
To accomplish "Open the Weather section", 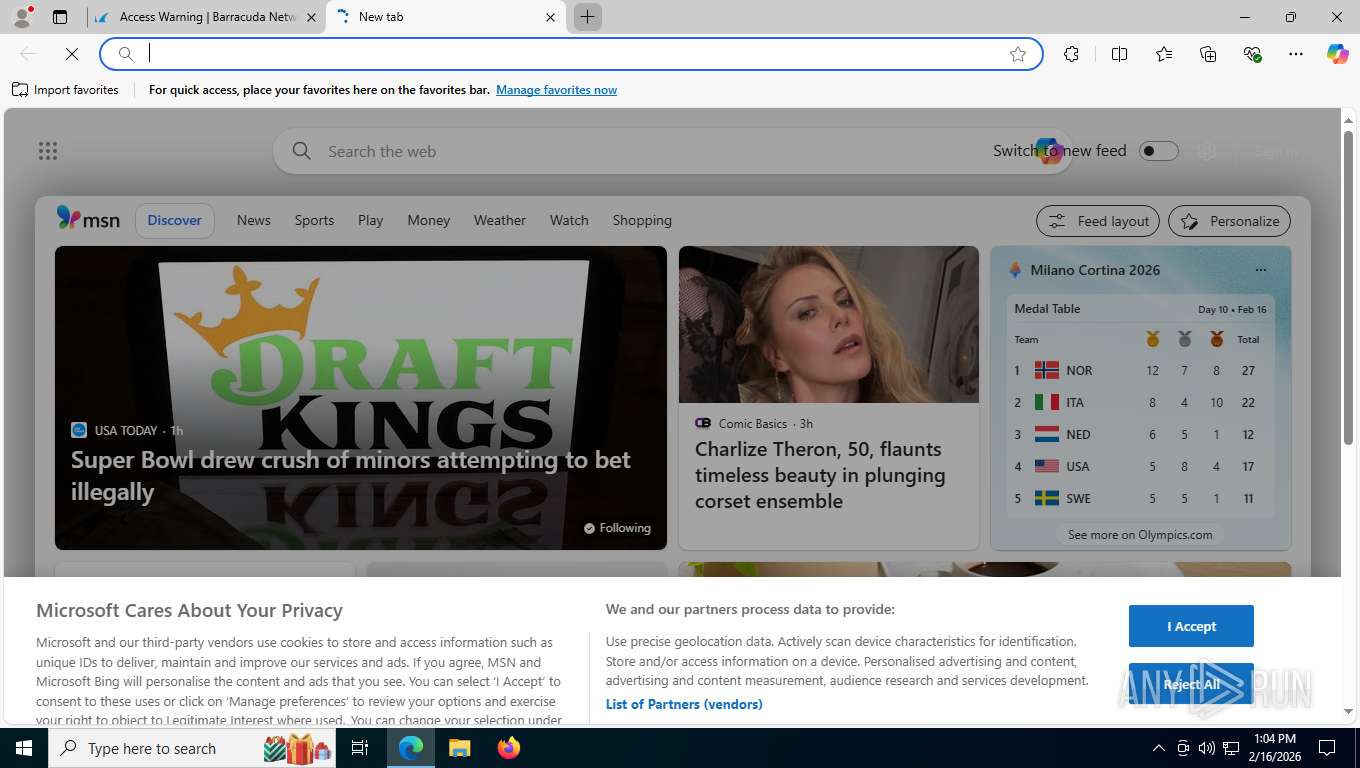I will (x=499, y=220).
